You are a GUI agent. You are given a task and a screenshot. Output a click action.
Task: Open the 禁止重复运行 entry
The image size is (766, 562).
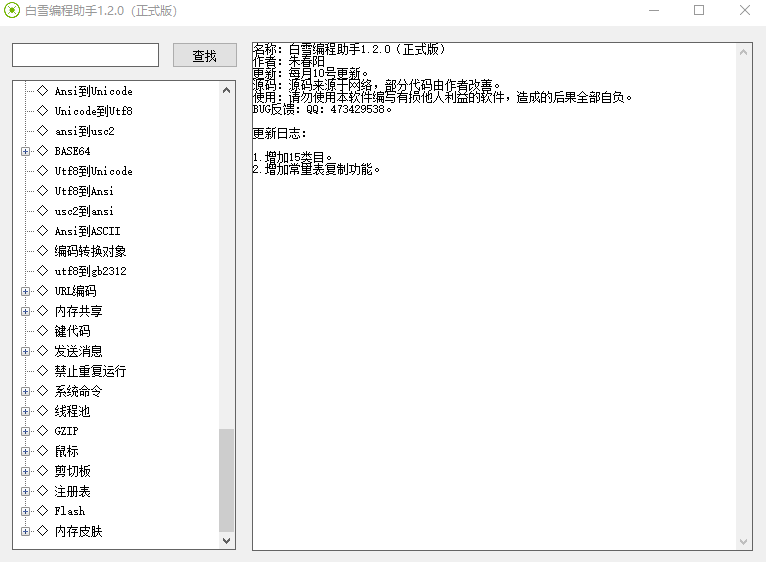[90, 371]
